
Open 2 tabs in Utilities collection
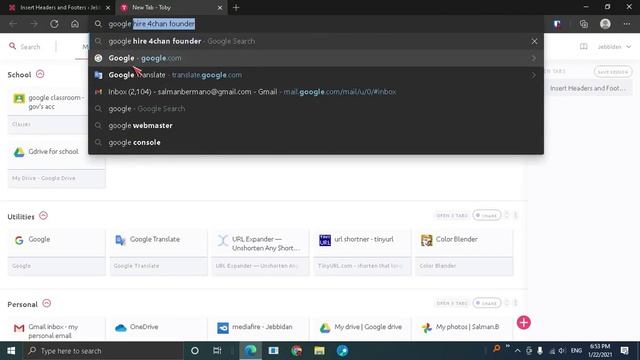(x=452, y=216)
